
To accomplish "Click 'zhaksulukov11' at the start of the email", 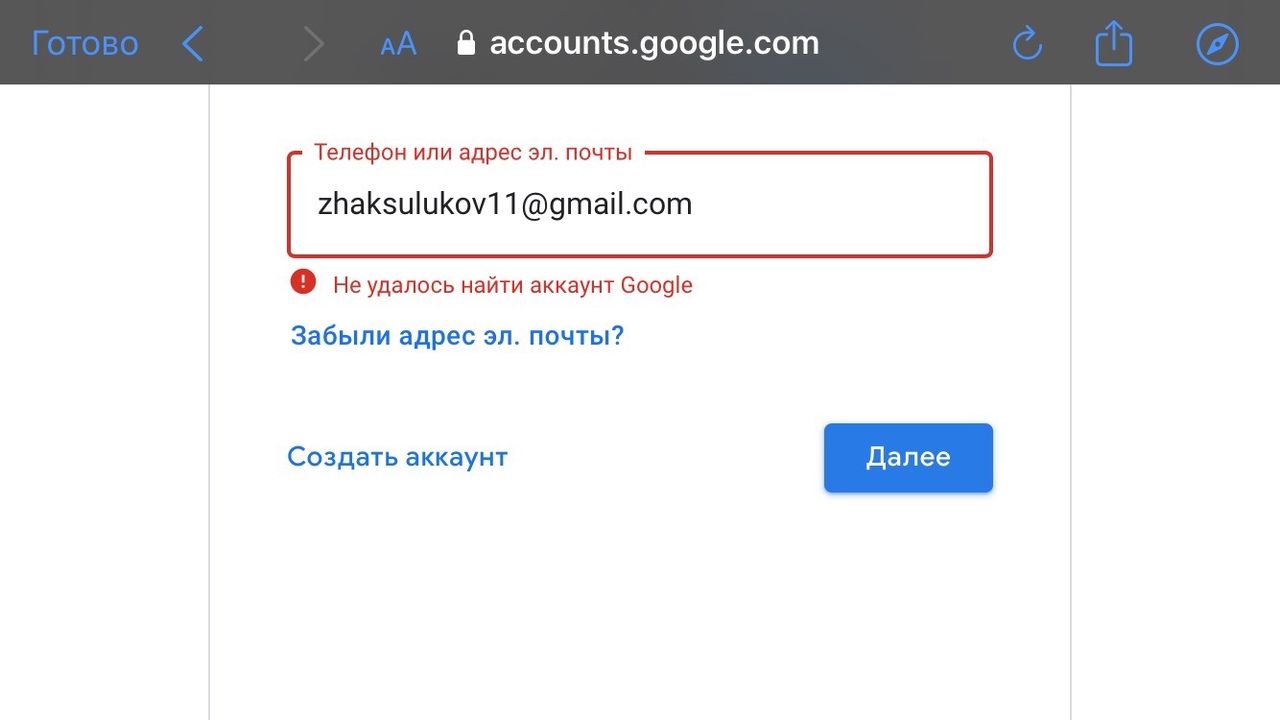I will click(416, 205).
